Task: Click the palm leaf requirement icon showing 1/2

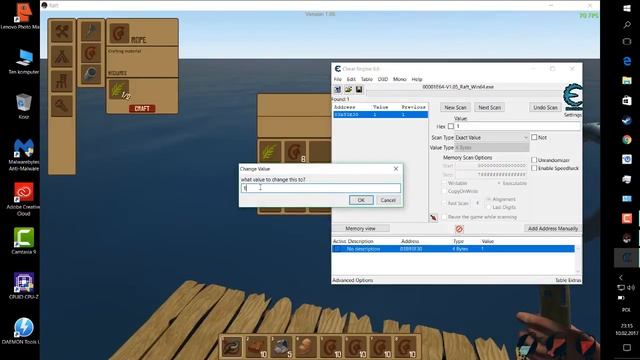Action: click(x=119, y=90)
